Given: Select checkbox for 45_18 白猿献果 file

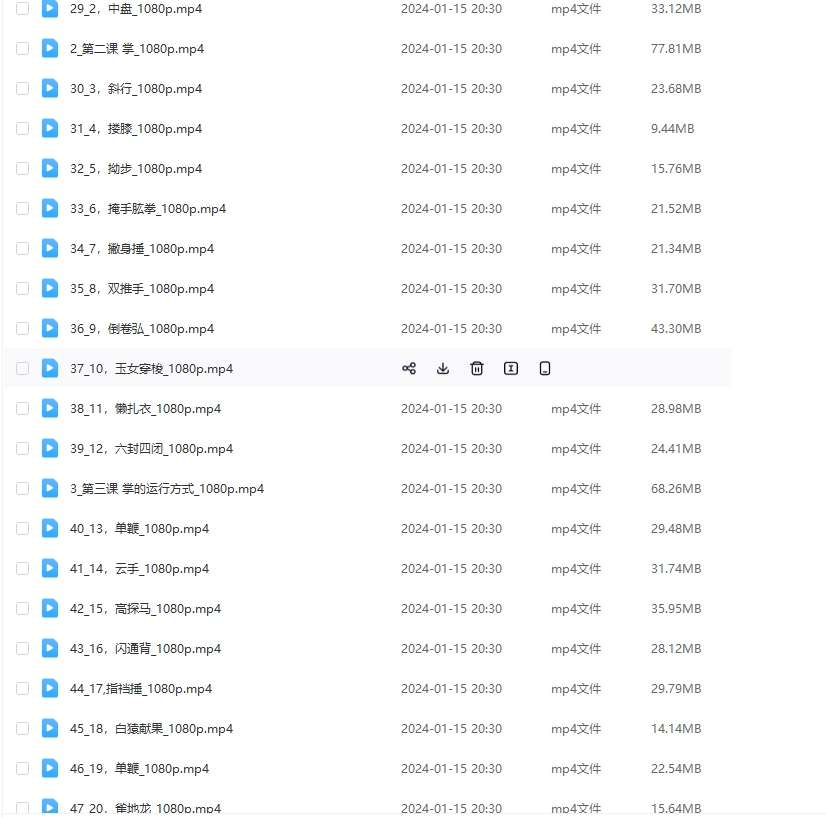Looking at the screenshot, I should [22, 729].
